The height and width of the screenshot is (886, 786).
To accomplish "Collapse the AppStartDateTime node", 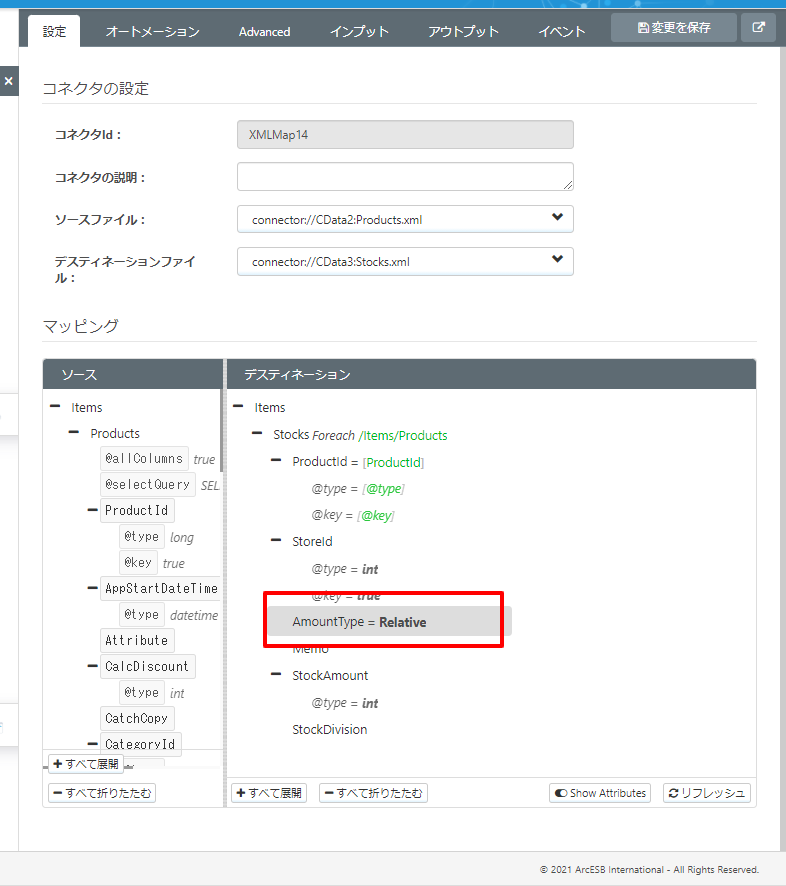I will coord(93,588).
